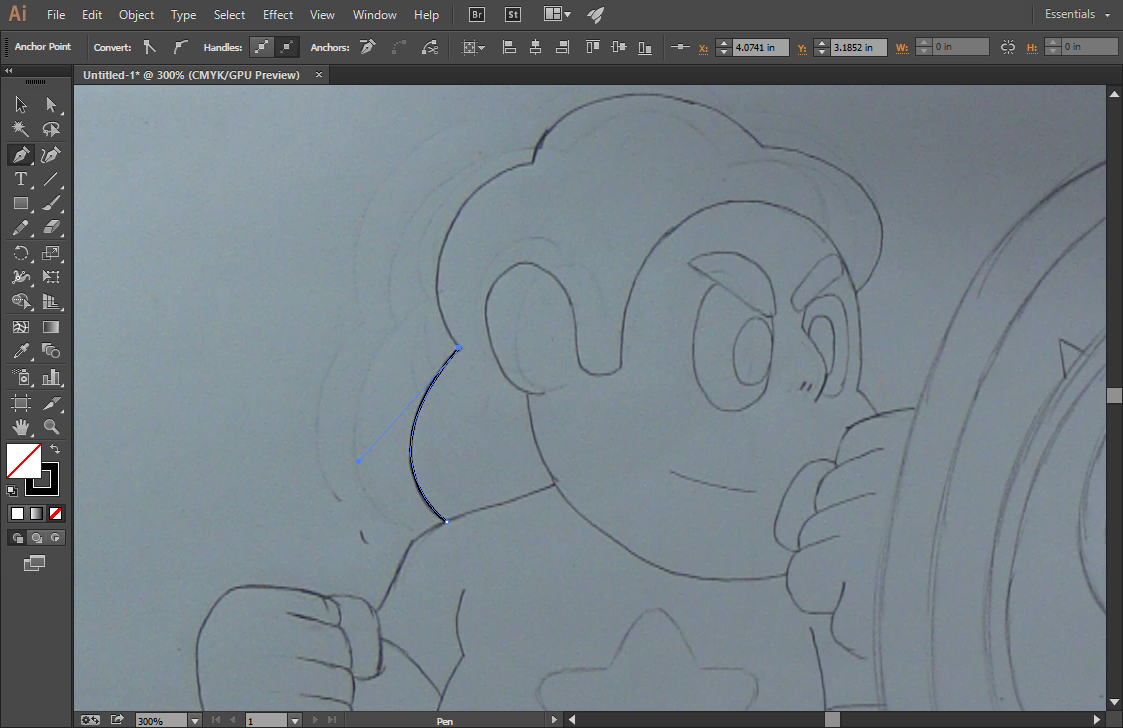Choose the Width tool
1123x728 pixels.
click(21, 277)
